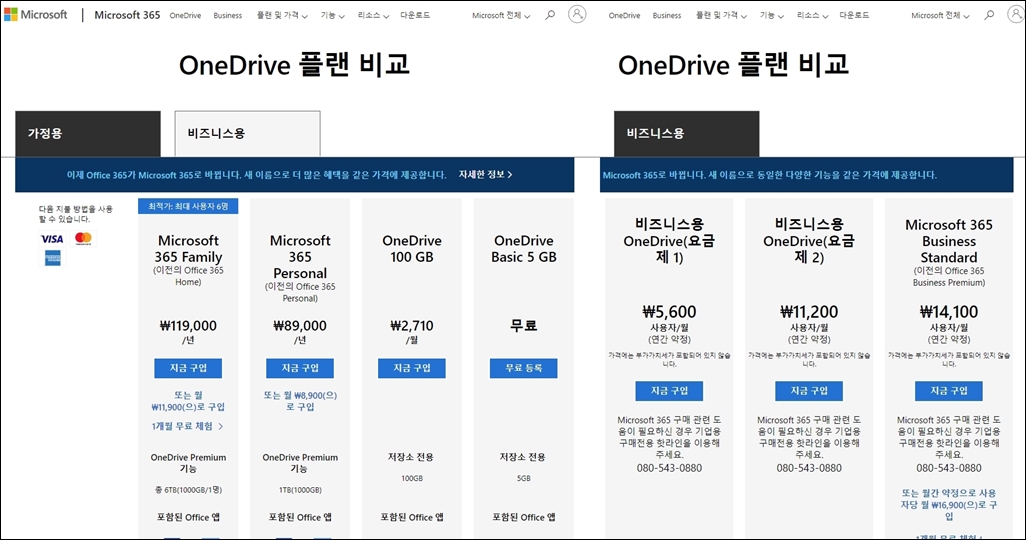Open the search icon in left page header

pos(550,15)
